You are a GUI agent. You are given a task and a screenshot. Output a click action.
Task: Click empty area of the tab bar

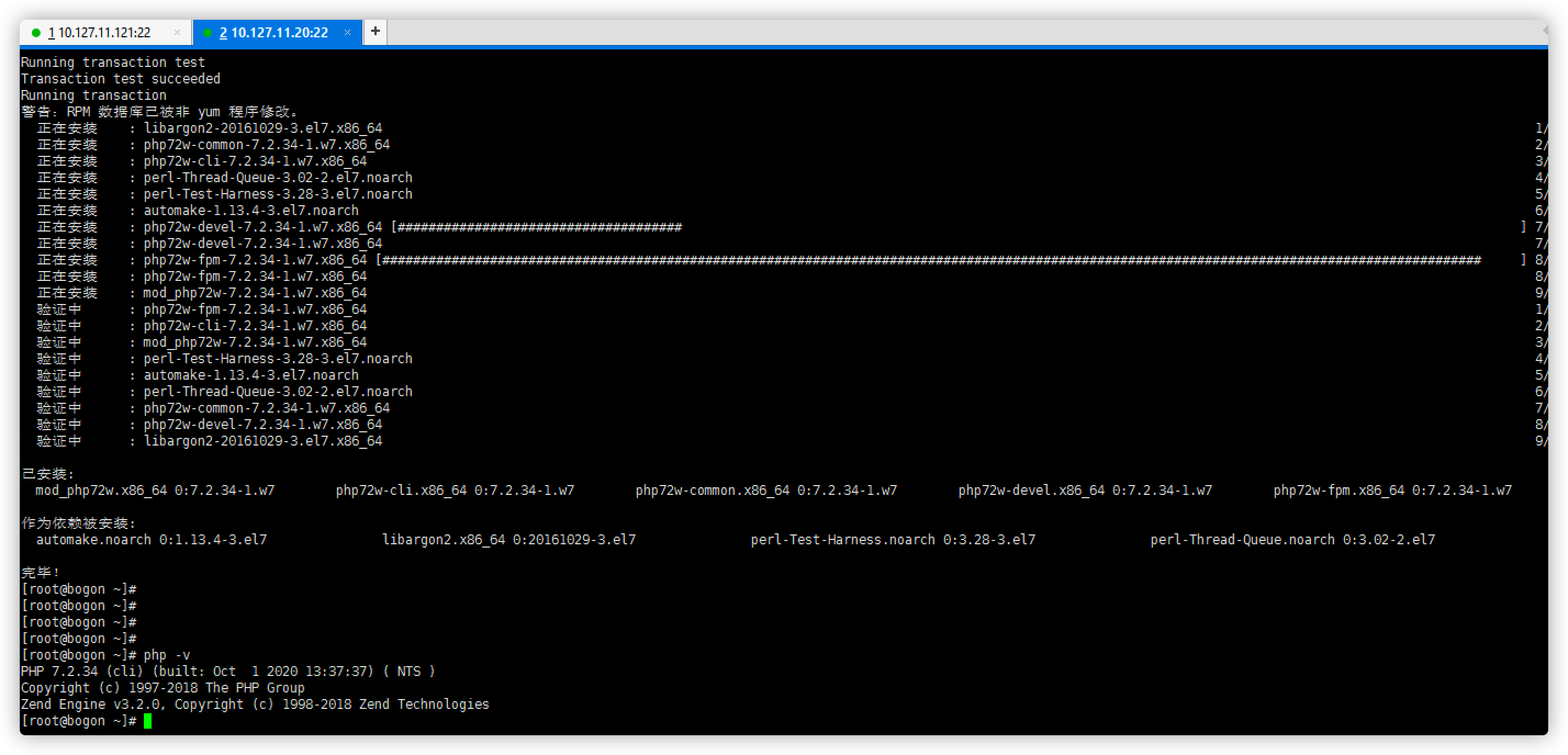click(x=913, y=32)
